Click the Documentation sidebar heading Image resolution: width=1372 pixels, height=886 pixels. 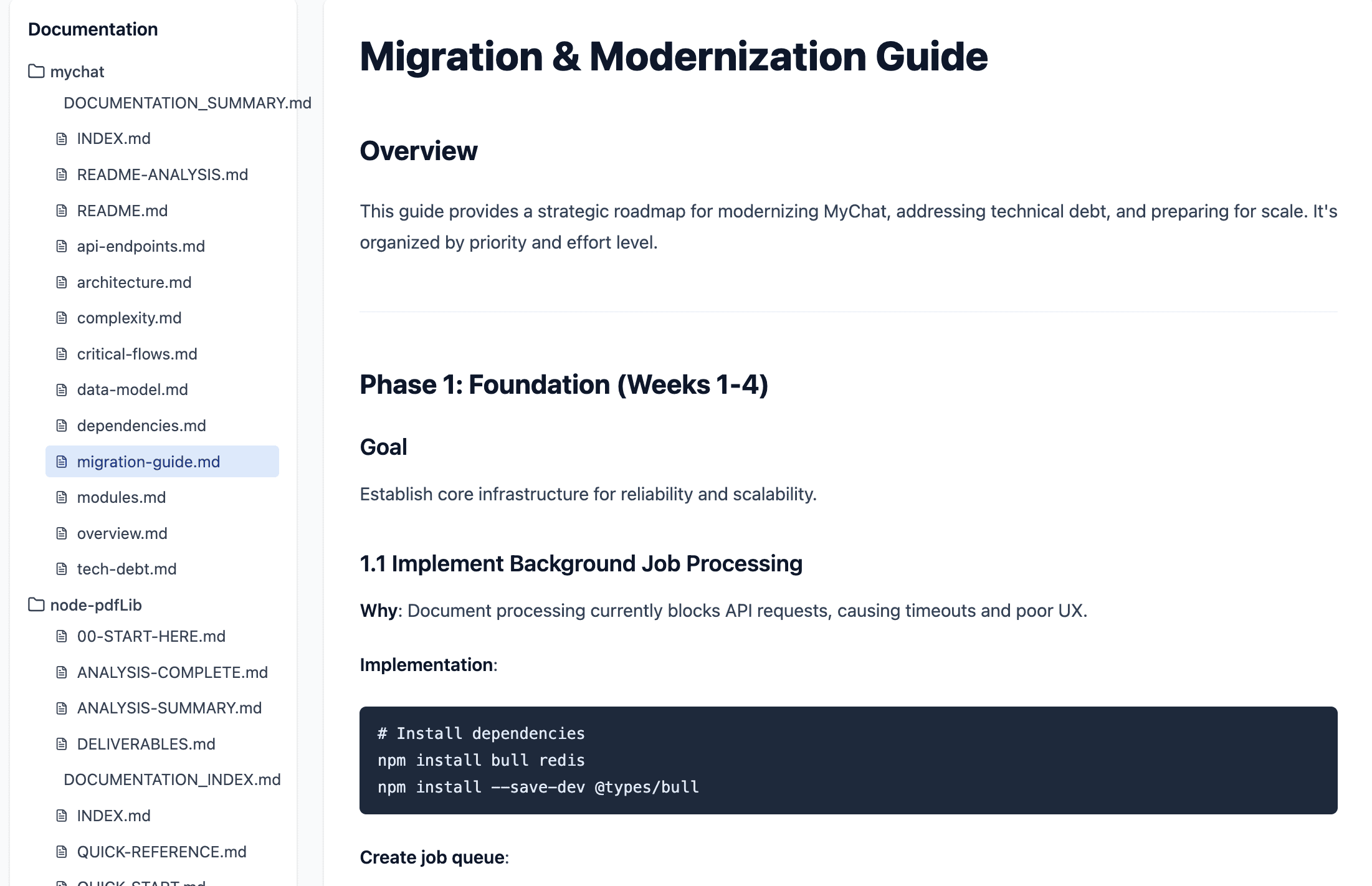(x=93, y=29)
